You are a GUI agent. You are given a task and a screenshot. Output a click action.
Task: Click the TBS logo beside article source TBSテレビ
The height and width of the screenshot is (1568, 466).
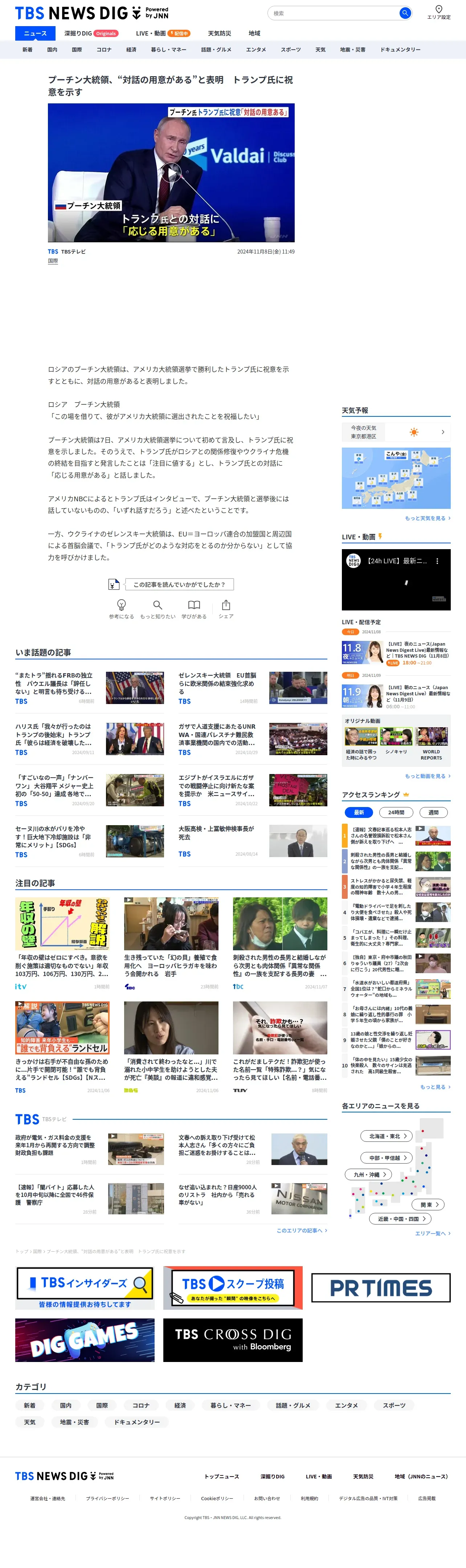pyautogui.click(x=53, y=251)
